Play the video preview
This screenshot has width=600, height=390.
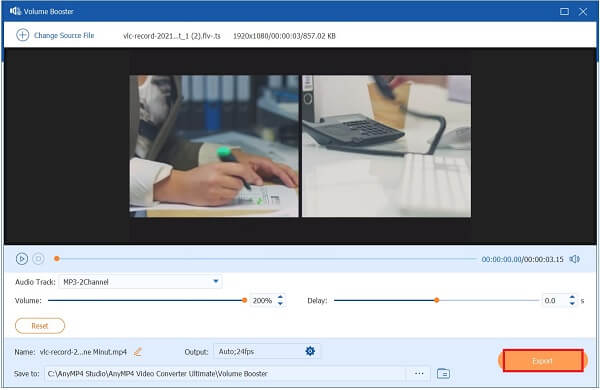tap(22, 259)
